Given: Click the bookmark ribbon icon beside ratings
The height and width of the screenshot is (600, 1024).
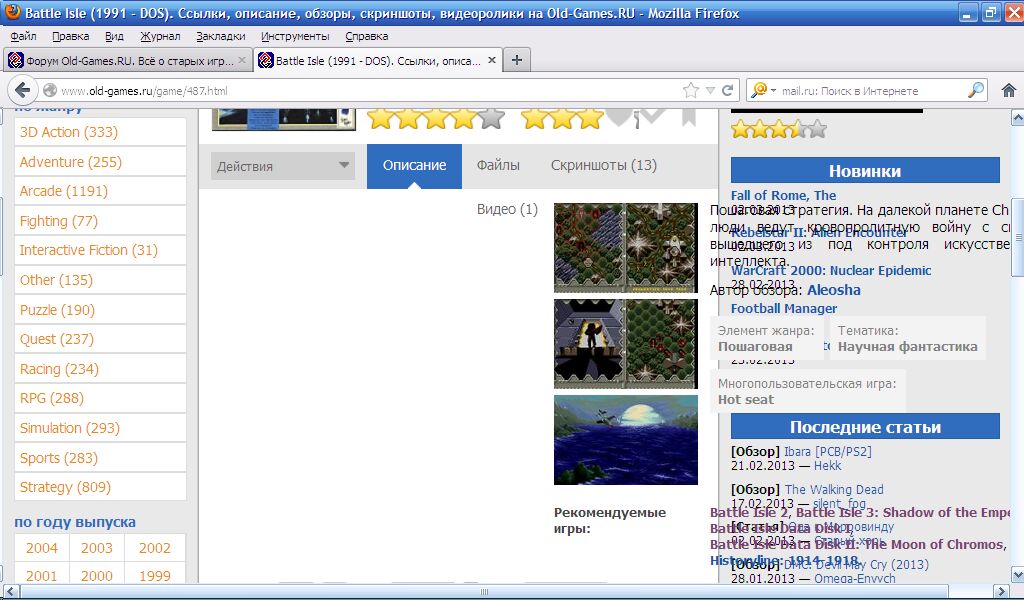Looking at the screenshot, I should (x=688, y=118).
